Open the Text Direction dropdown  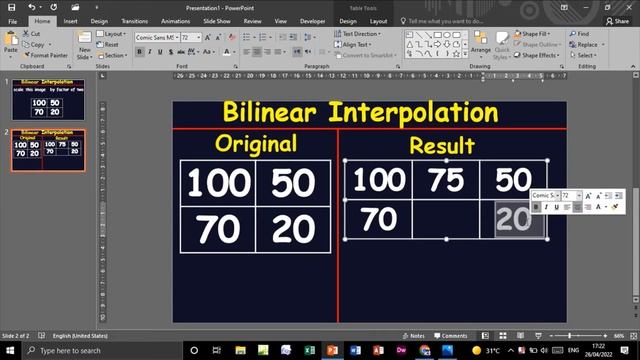pyautogui.click(x=358, y=33)
